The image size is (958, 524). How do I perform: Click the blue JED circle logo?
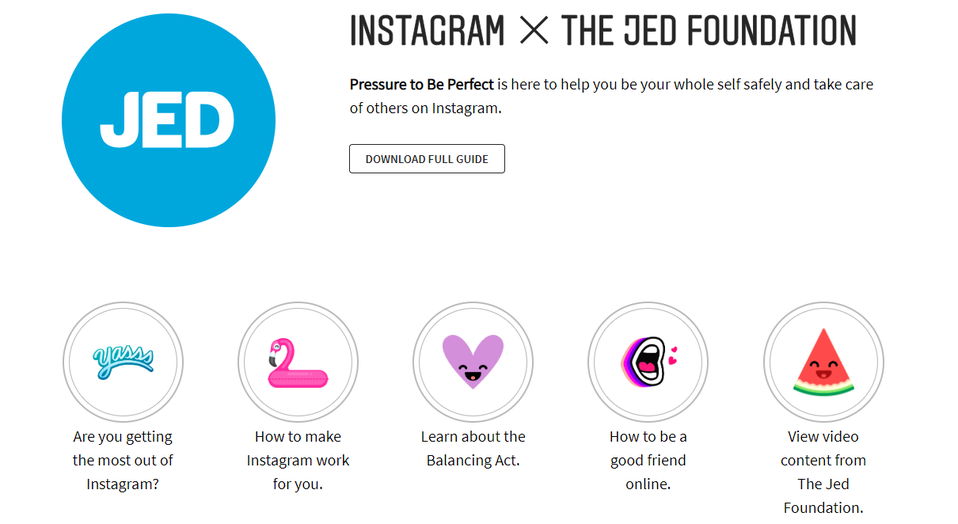point(169,120)
